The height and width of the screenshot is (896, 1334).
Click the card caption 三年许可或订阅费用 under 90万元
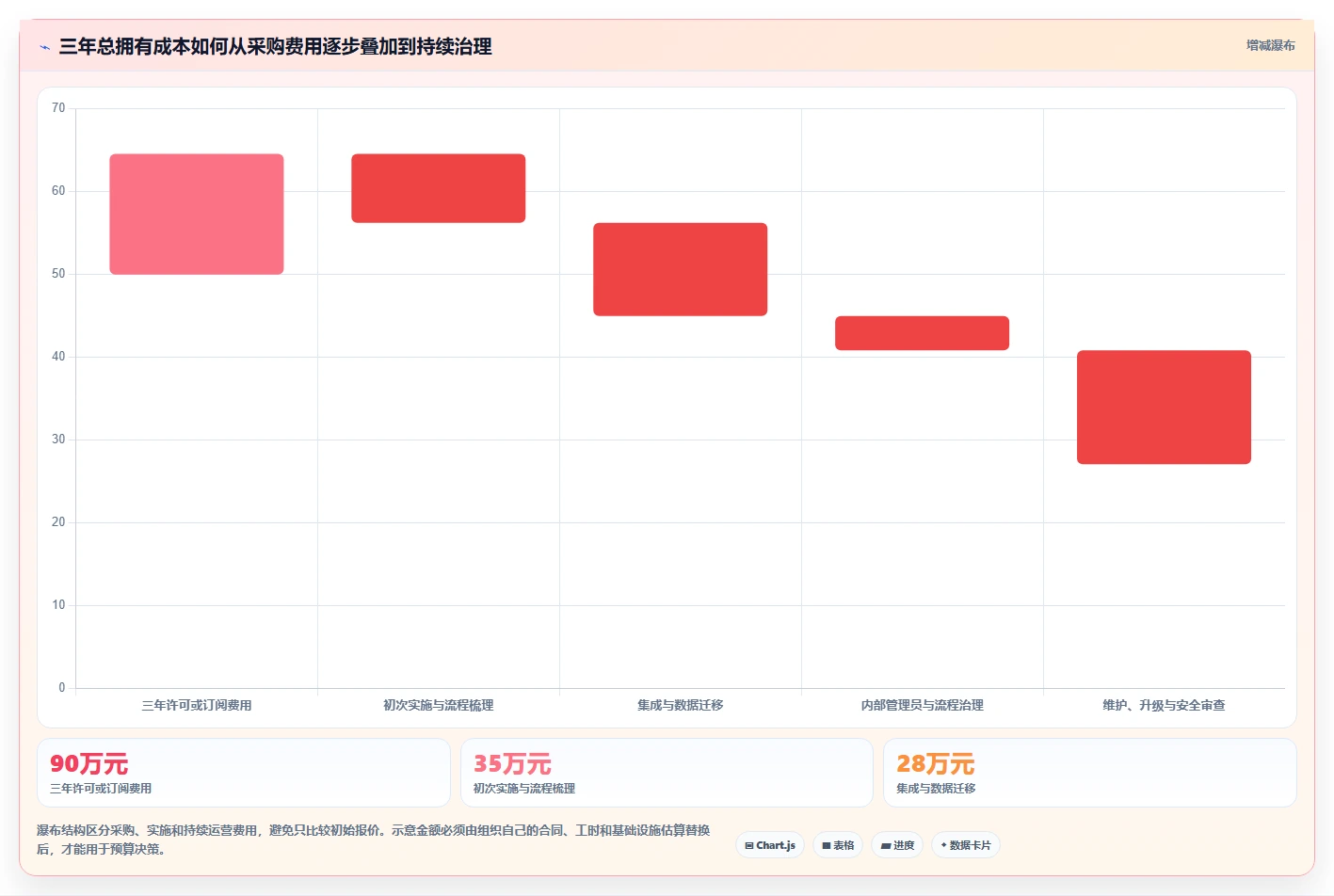click(101, 789)
